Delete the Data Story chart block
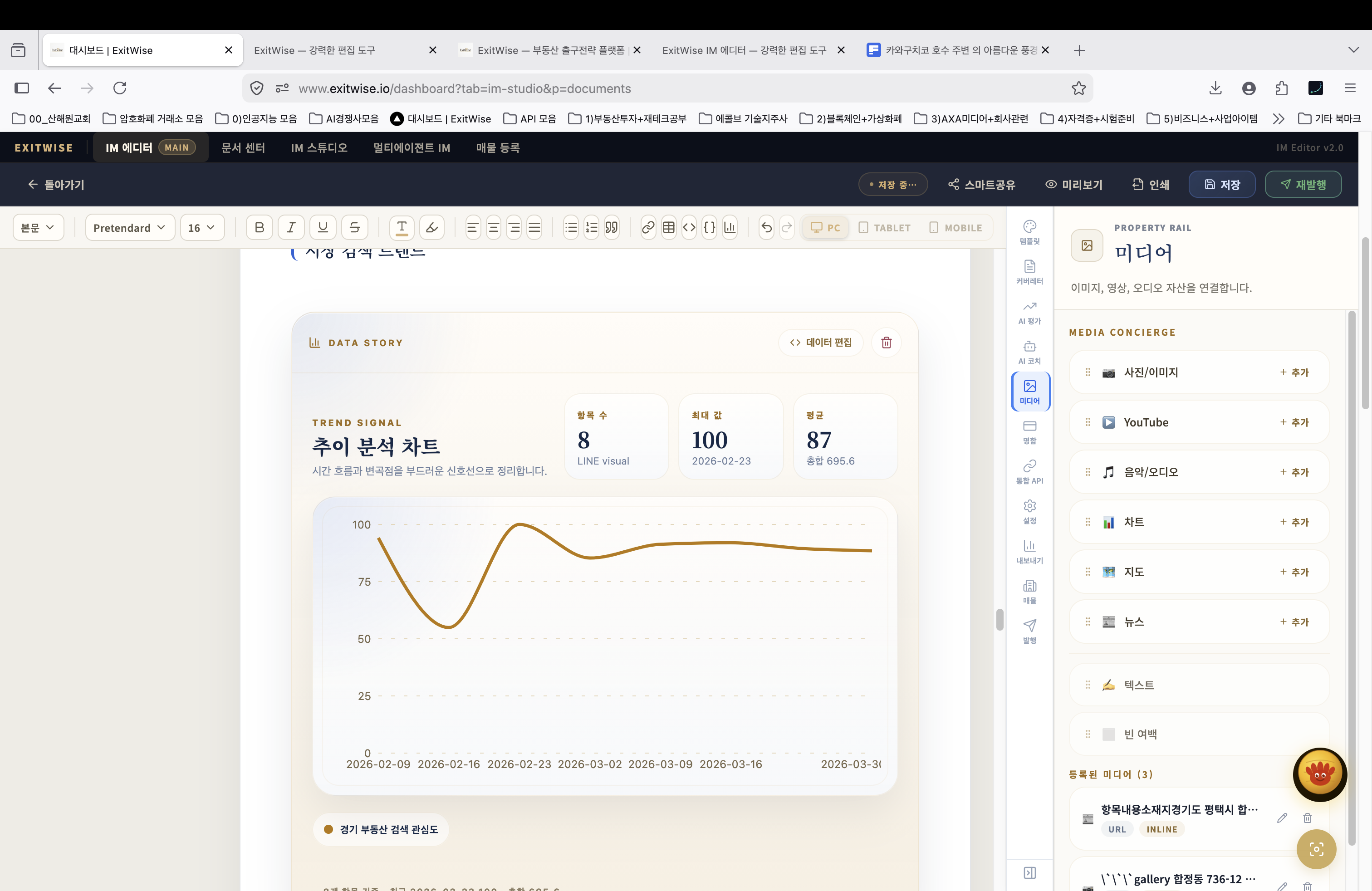1372x891 pixels. point(886,343)
